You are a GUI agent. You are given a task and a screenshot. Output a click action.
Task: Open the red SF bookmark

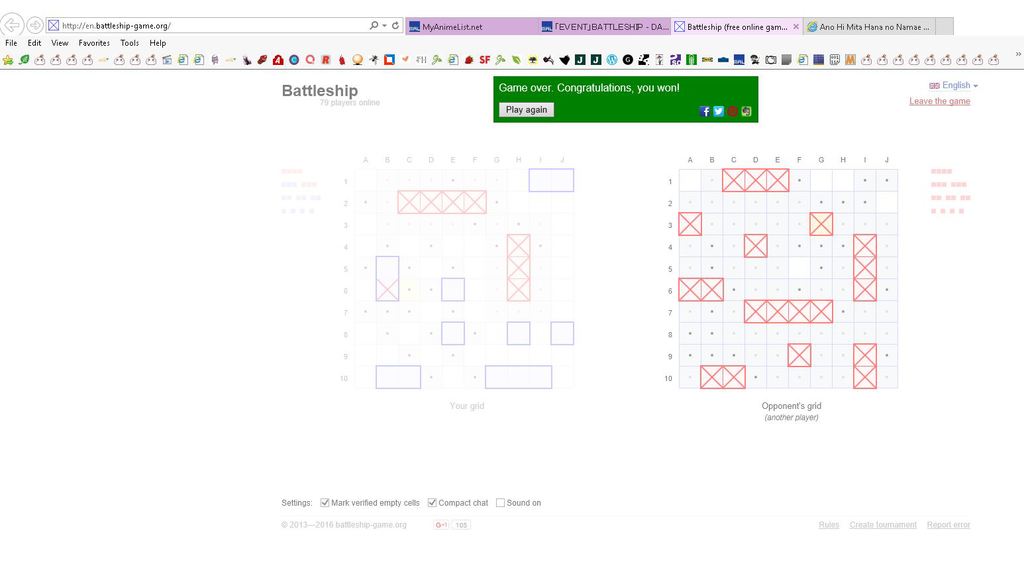point(485,60)
